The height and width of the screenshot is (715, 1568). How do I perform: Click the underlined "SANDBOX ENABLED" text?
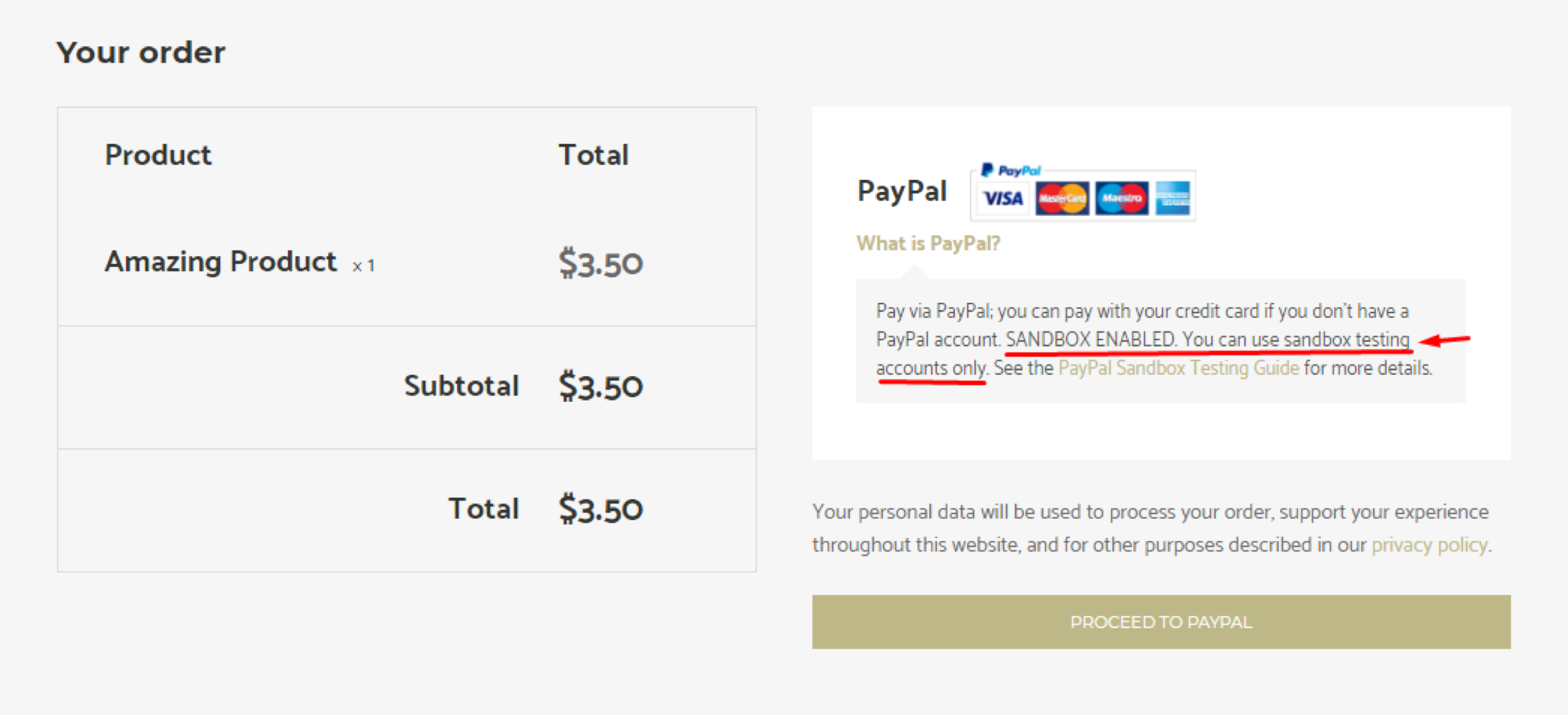(x=1090, y=340)
